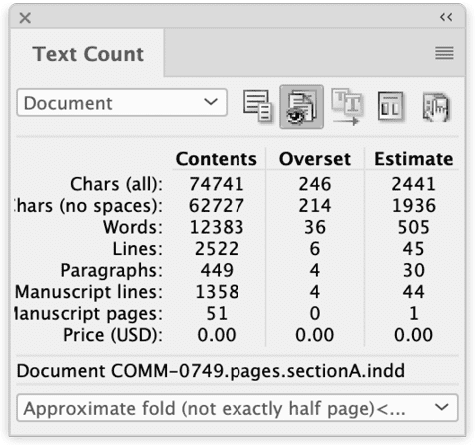Select the Contents column header
Image resolution: width=475 pixels, height=448 pixels.
point(216,159)
